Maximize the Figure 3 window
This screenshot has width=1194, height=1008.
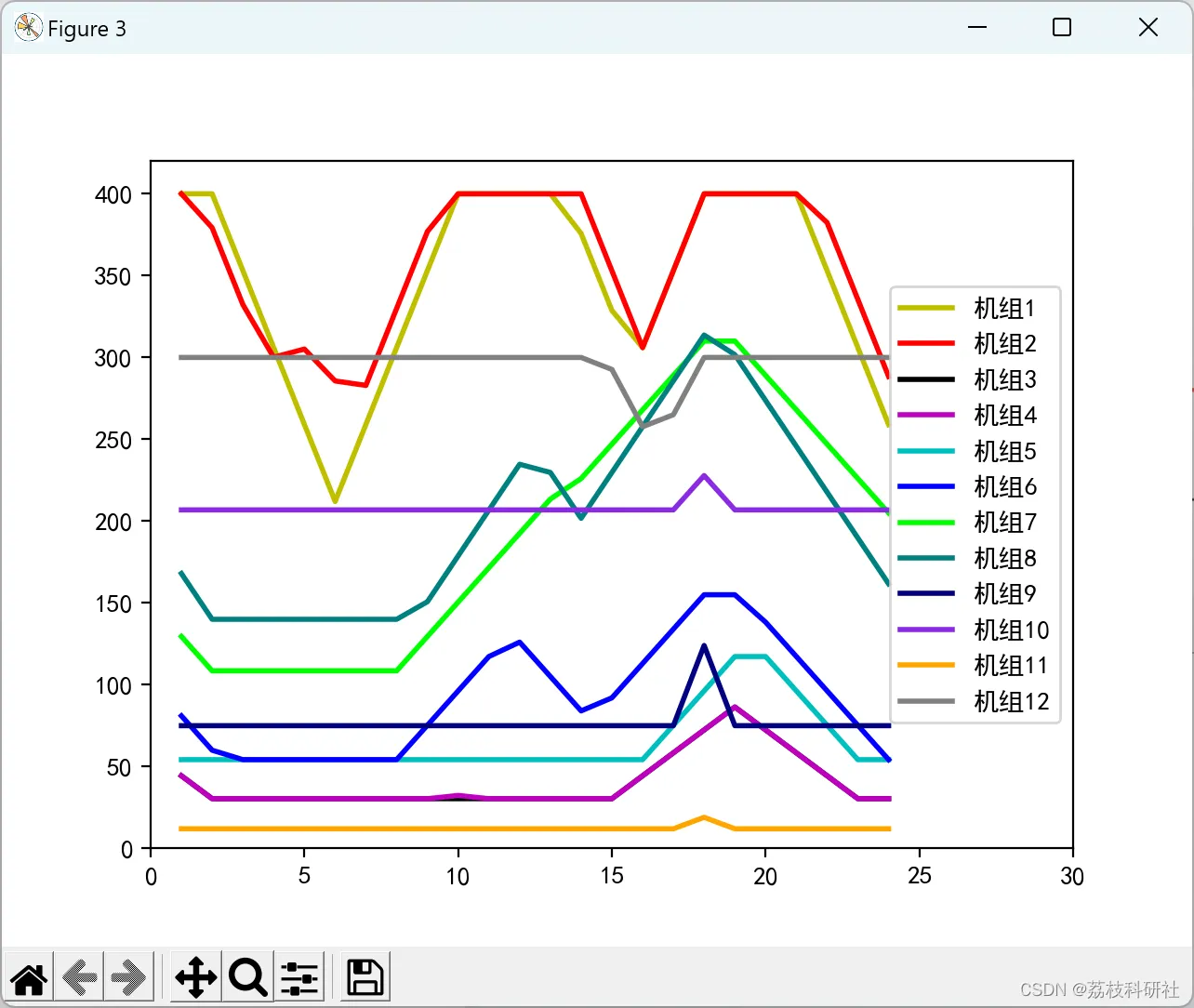coord(1062,28)
